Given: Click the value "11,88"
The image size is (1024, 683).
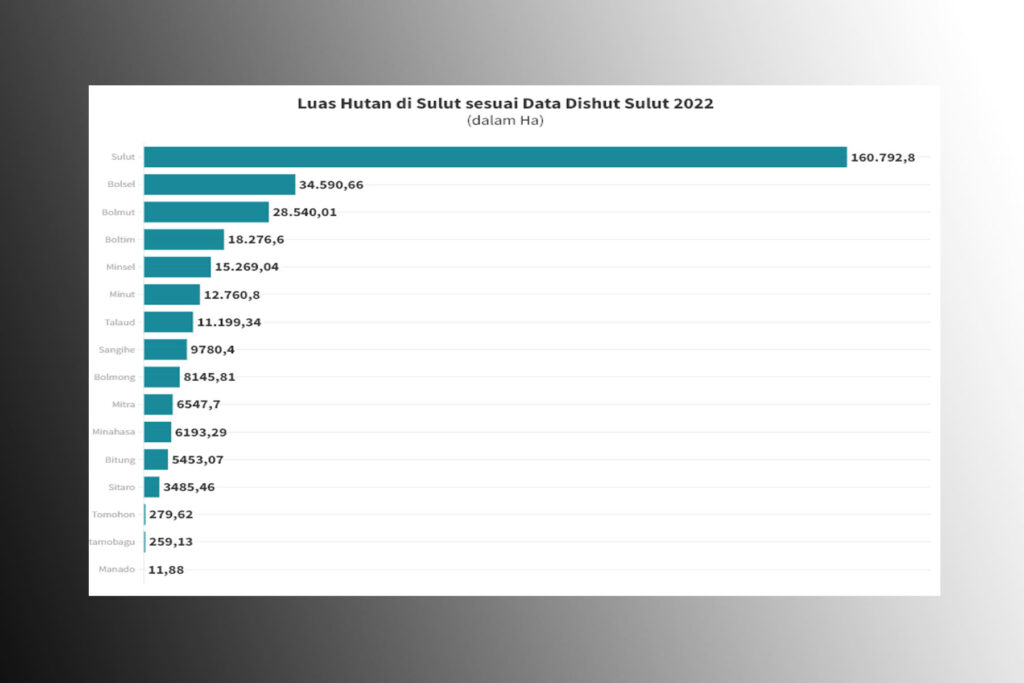Looking at the screenshot, I should coord(167,570).
